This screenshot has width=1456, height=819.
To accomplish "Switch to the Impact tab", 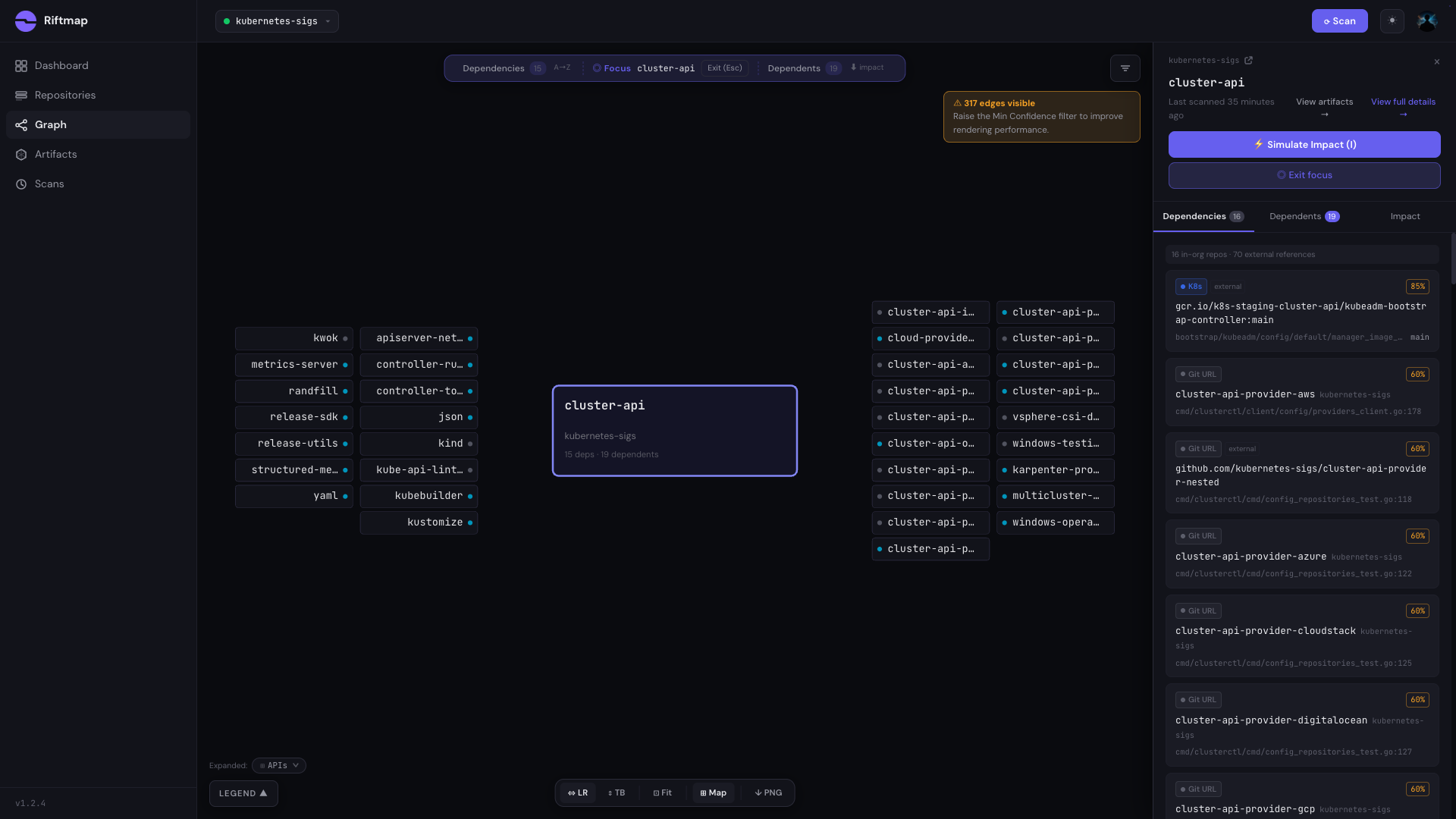I will point(1405,217).
